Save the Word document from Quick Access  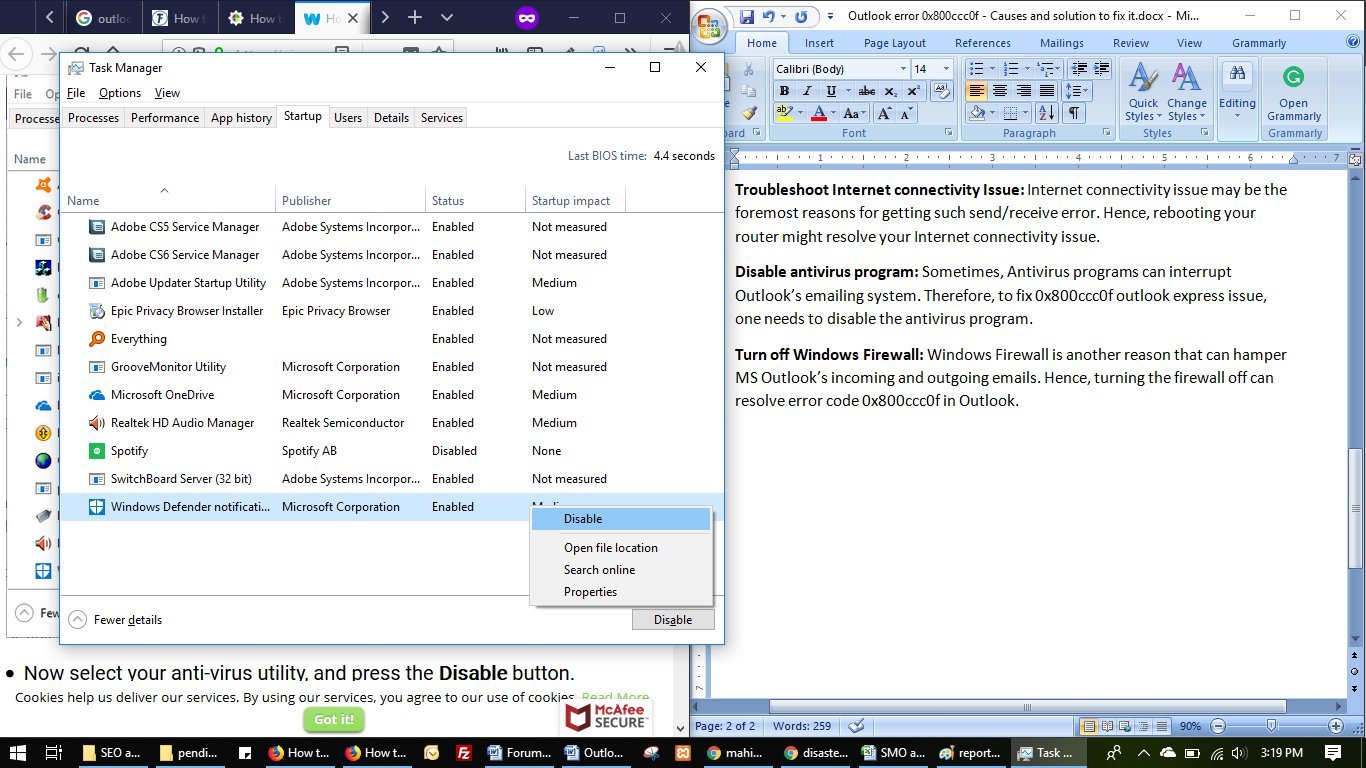coord(746,16)
